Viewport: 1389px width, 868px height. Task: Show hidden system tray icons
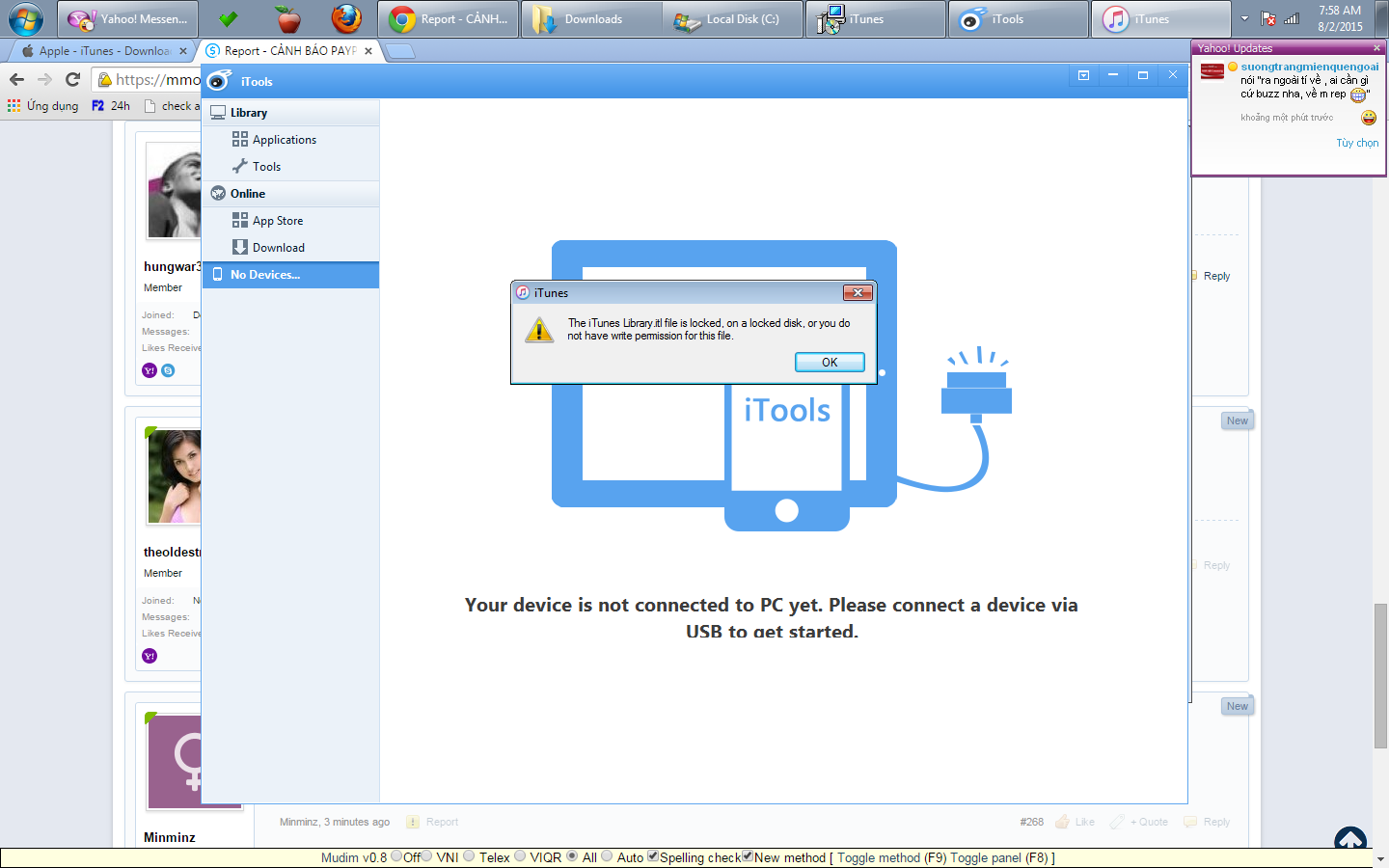pos(1244,19)
